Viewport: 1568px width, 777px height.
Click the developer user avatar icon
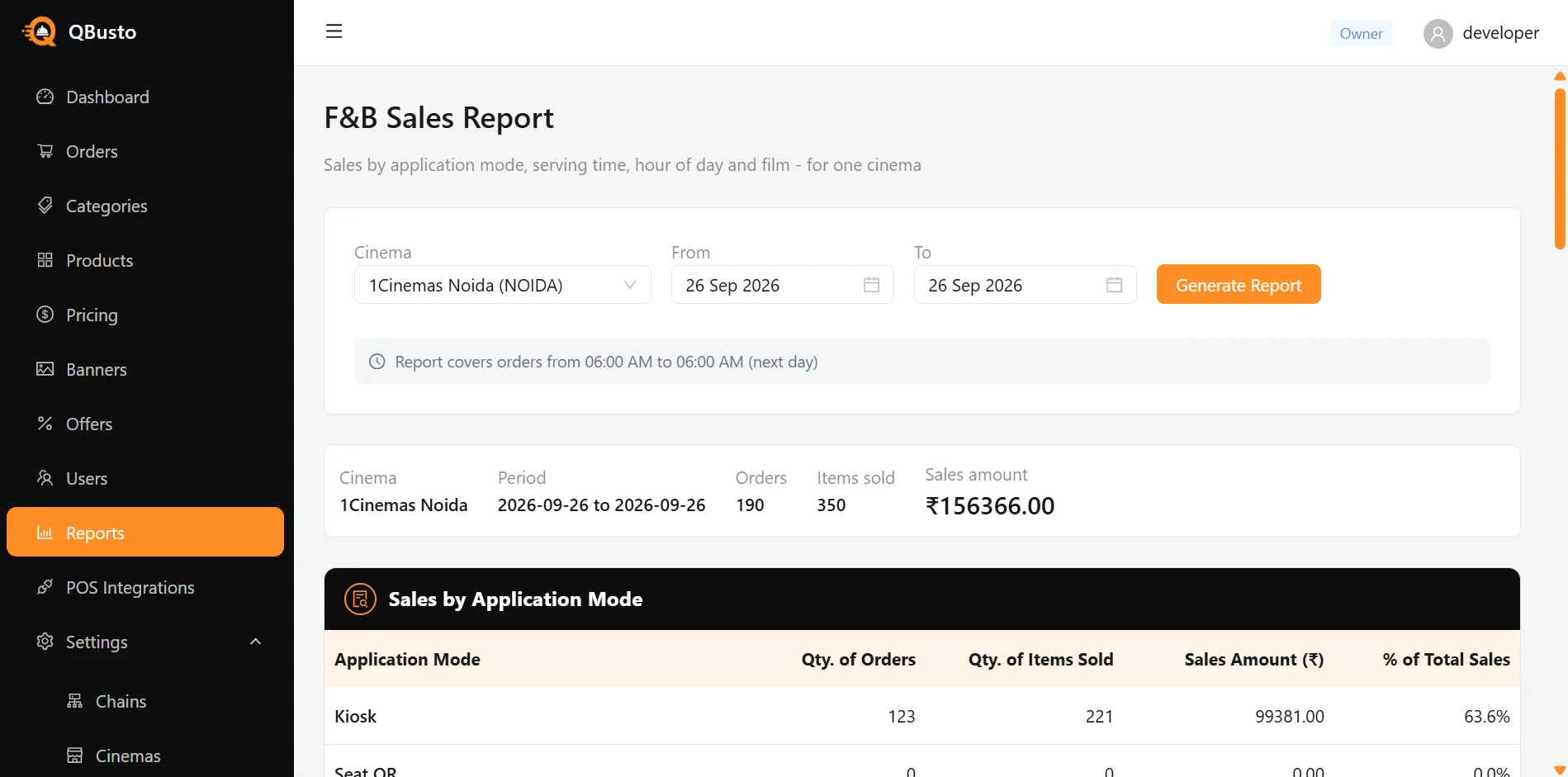[x=1438, y=33]
